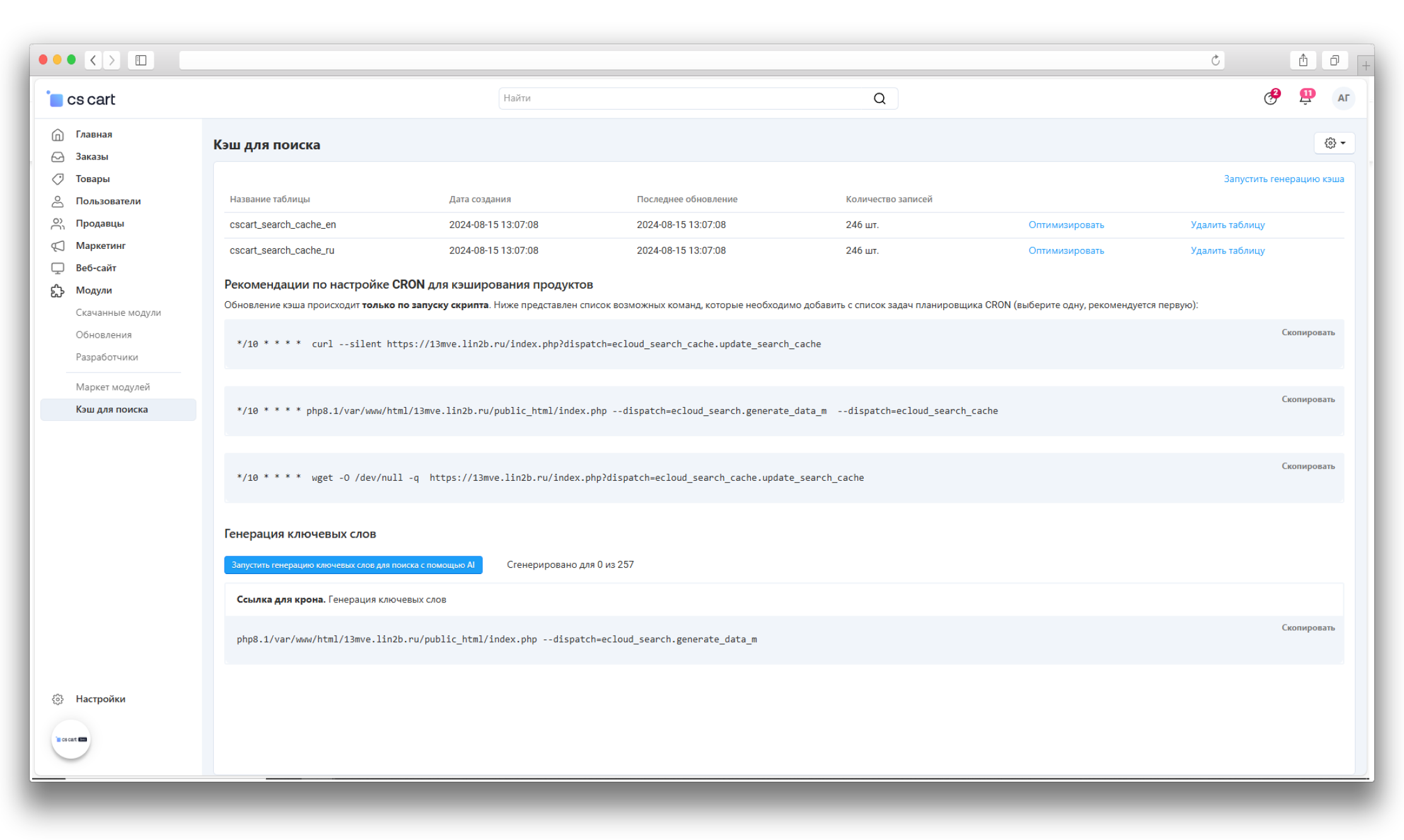Image resolution: width=1404 pixels, height=840 pixels.
Task: Click Оптимизировать for cscart_search_cache_en
Action: [1066, 225]
